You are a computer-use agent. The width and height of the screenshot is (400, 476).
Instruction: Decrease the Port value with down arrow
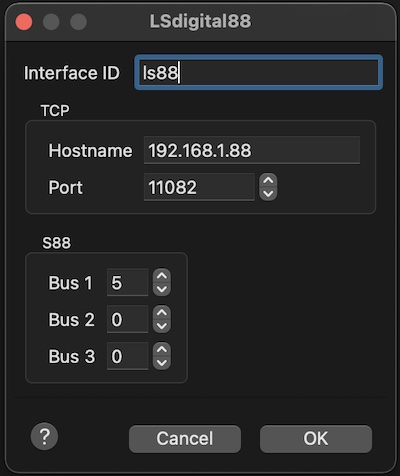click(268, 194)
